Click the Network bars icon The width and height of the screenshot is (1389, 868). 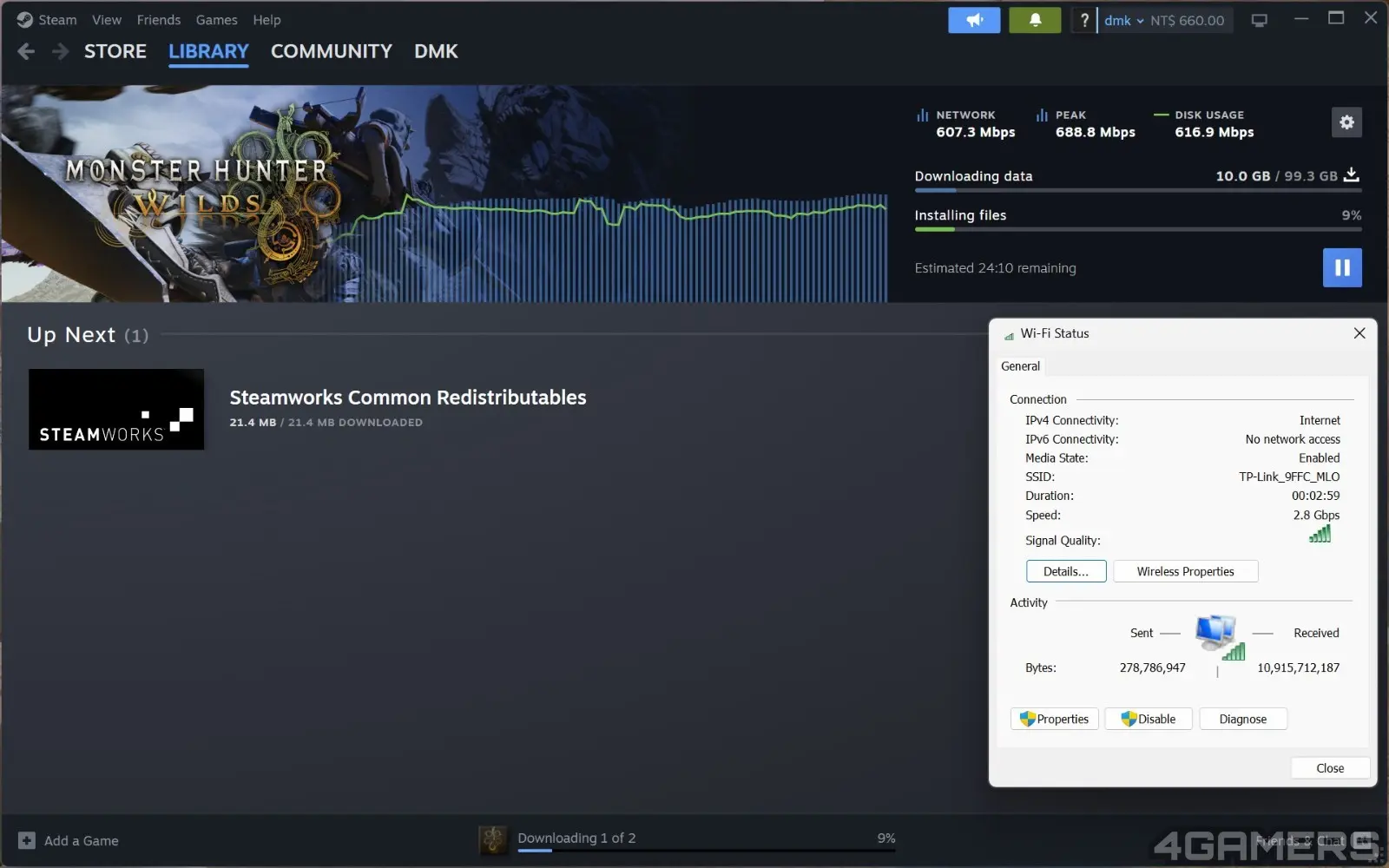(922, 115)
